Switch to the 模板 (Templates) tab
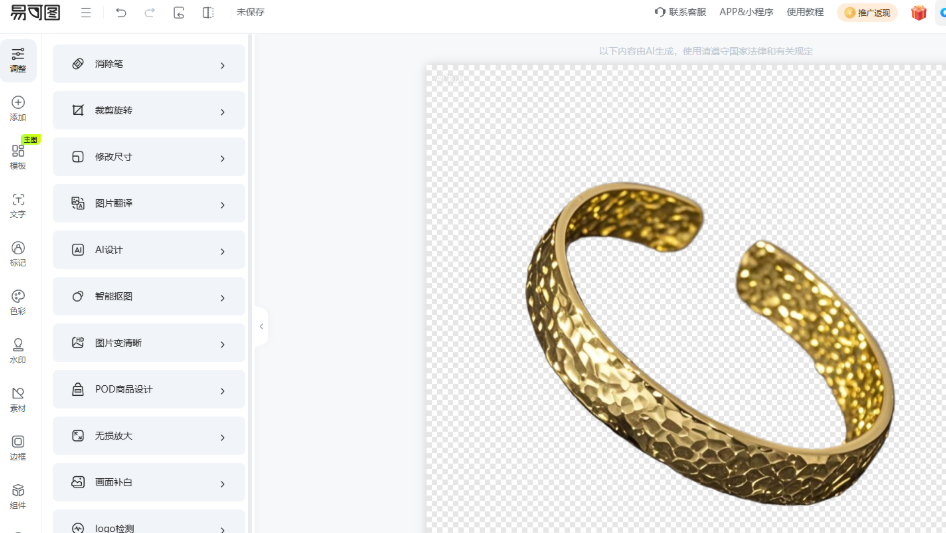This screenshot has height=533, width=946. 18,156
